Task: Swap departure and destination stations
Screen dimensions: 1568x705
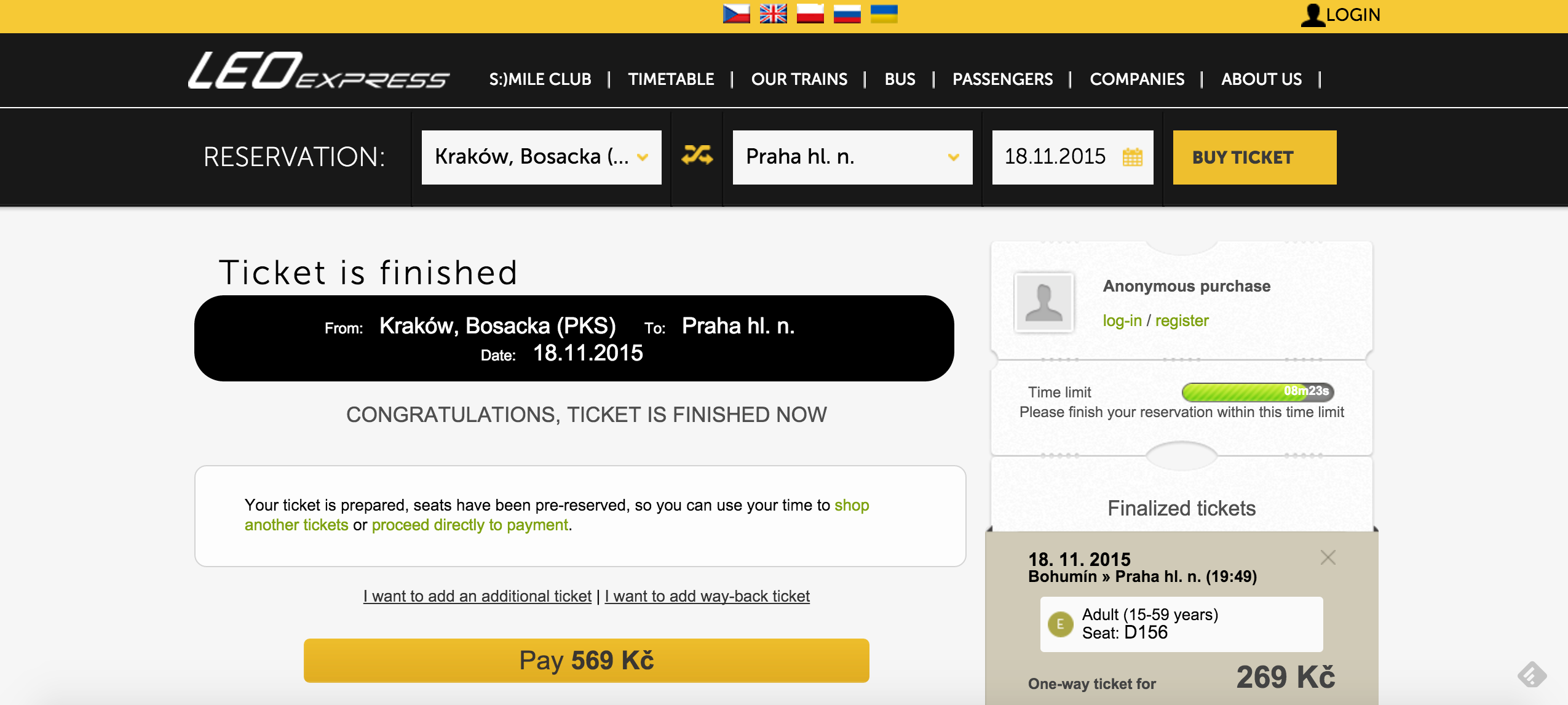Action: (x=697, y=156)
